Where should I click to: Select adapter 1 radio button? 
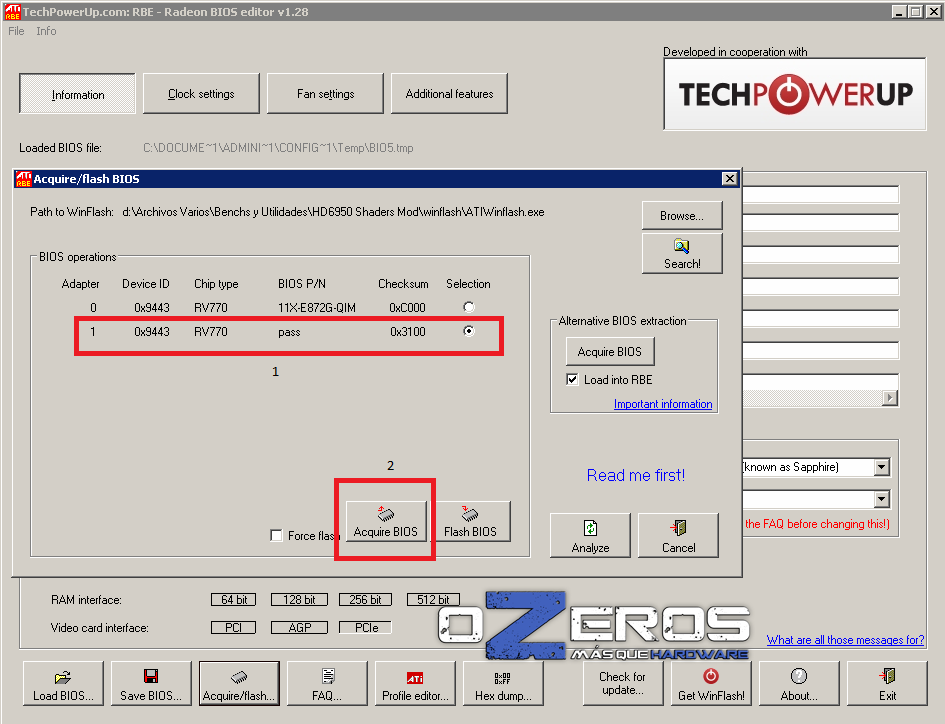click(469, 331)
